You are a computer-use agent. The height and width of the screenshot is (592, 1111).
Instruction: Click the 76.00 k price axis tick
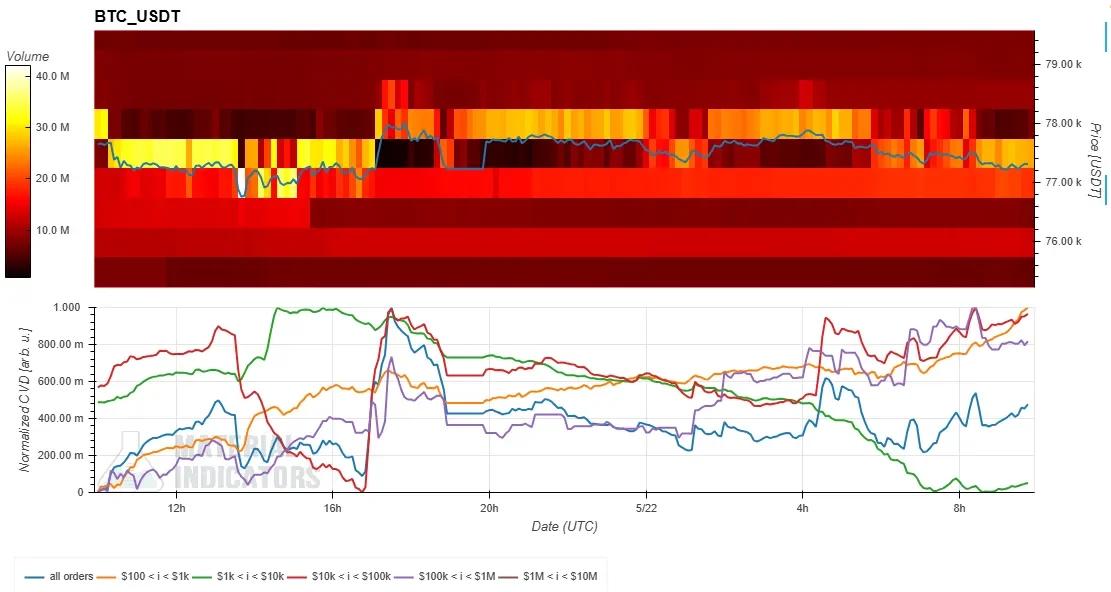1064,241
